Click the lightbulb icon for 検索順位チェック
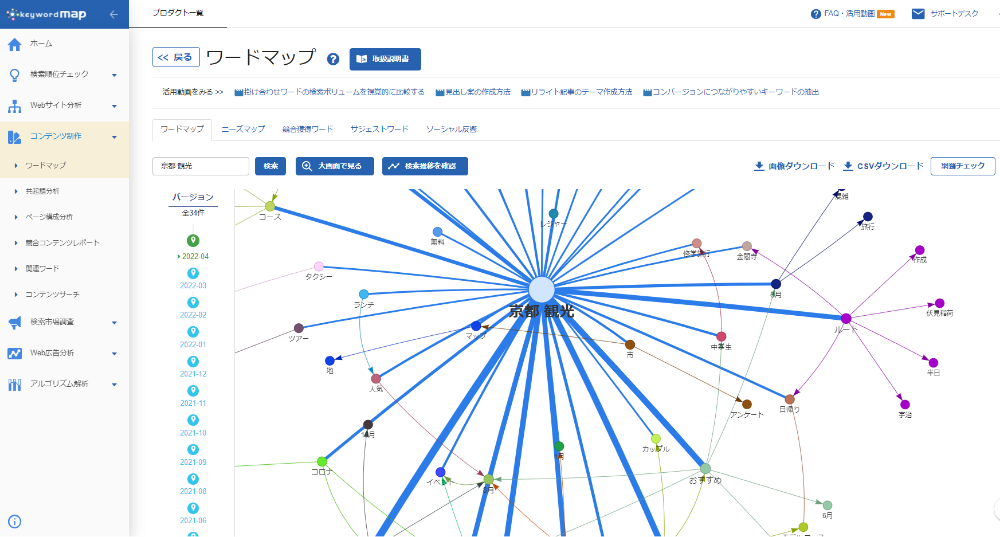 click(15, 75)
